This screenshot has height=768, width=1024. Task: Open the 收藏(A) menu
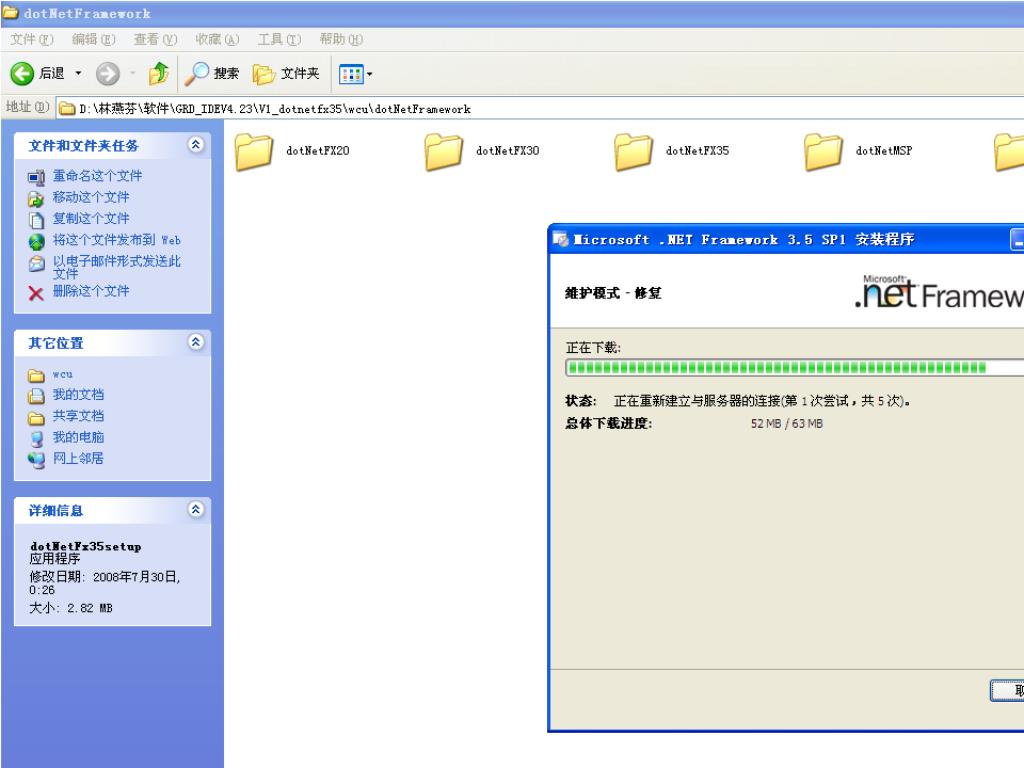point(217,39)
